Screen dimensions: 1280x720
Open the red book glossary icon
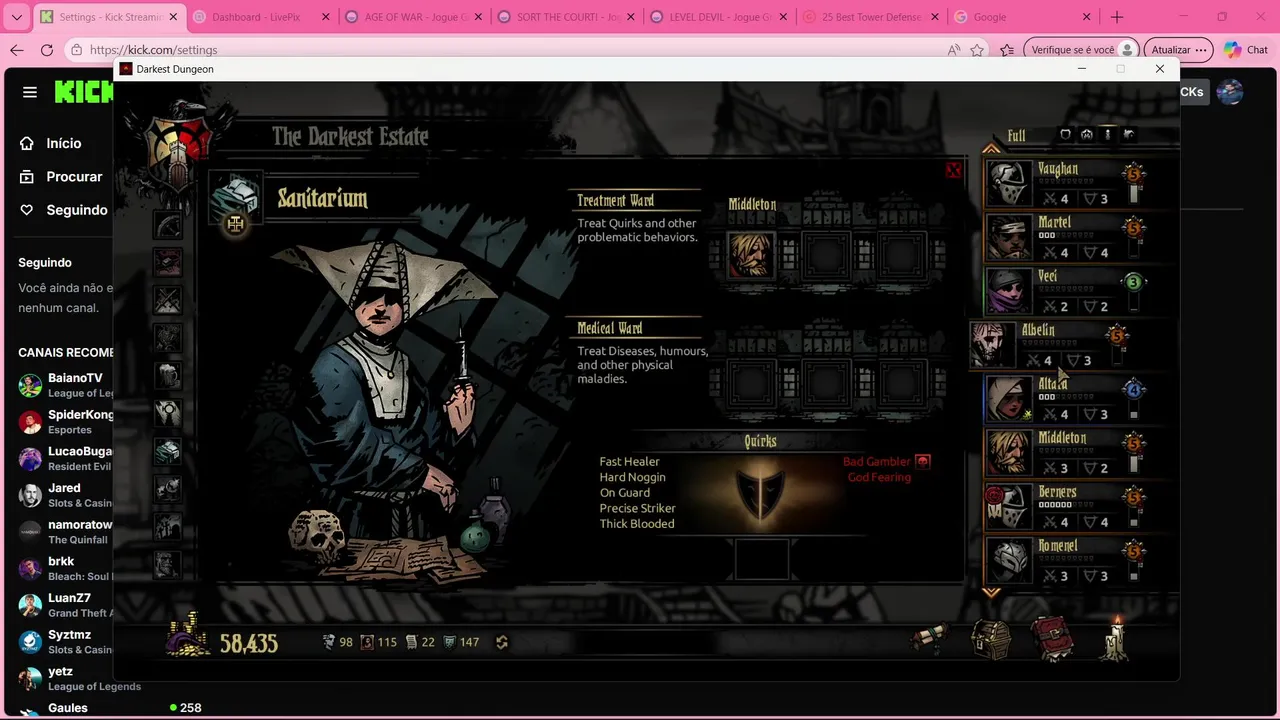coord(1053,639)
